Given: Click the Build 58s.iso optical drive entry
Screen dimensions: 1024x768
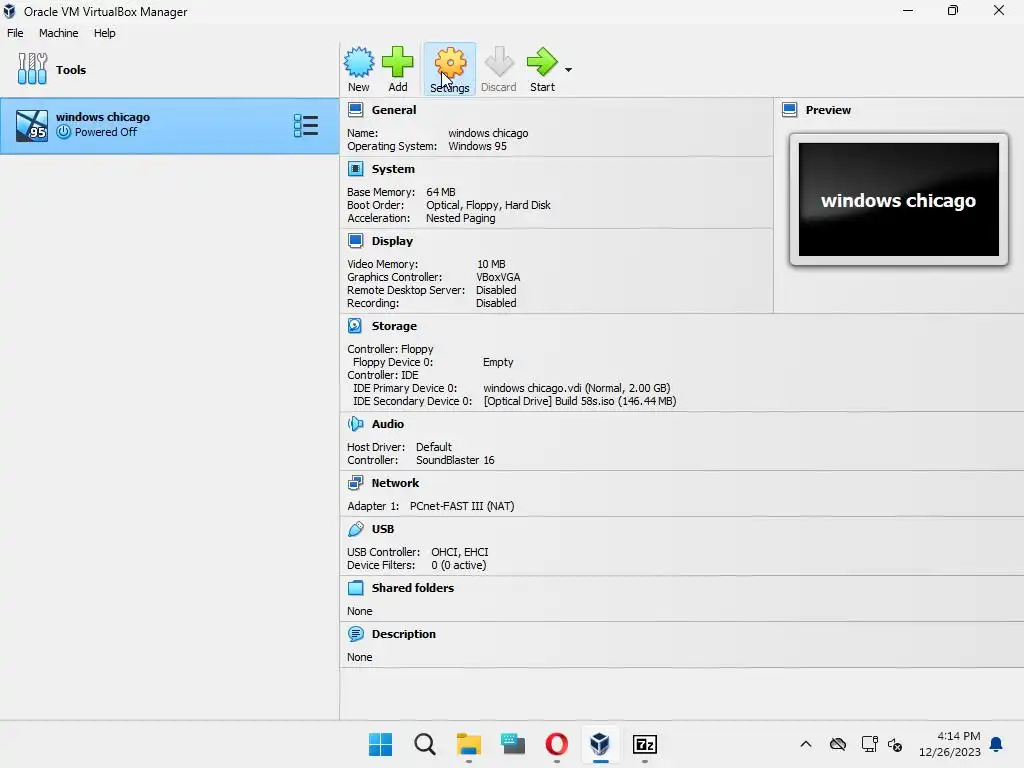Looking at the screenshot, I should point(580,401).
